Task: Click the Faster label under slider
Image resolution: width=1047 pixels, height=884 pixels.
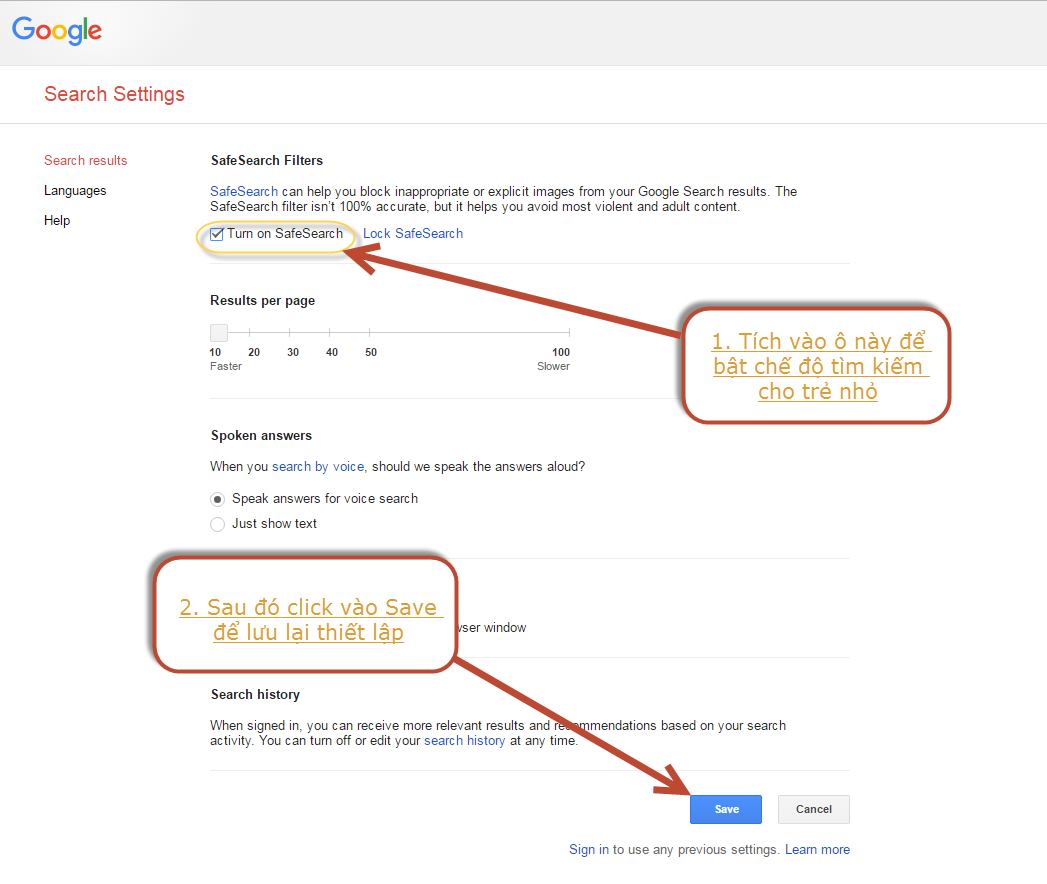Action: 226,366
